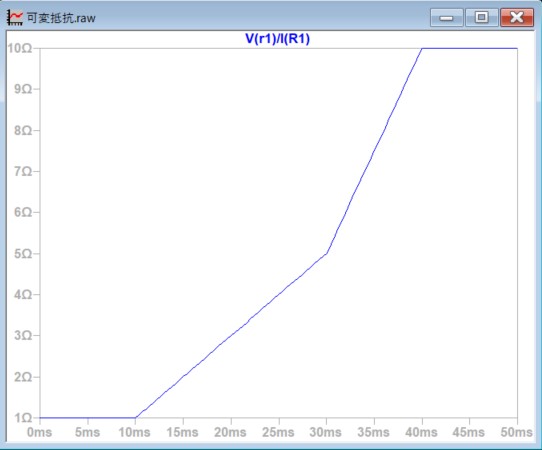Minimize the waveform viewer window
This screenshot has height=450, width=542.
pyautogui.click(x=447, y=17)
